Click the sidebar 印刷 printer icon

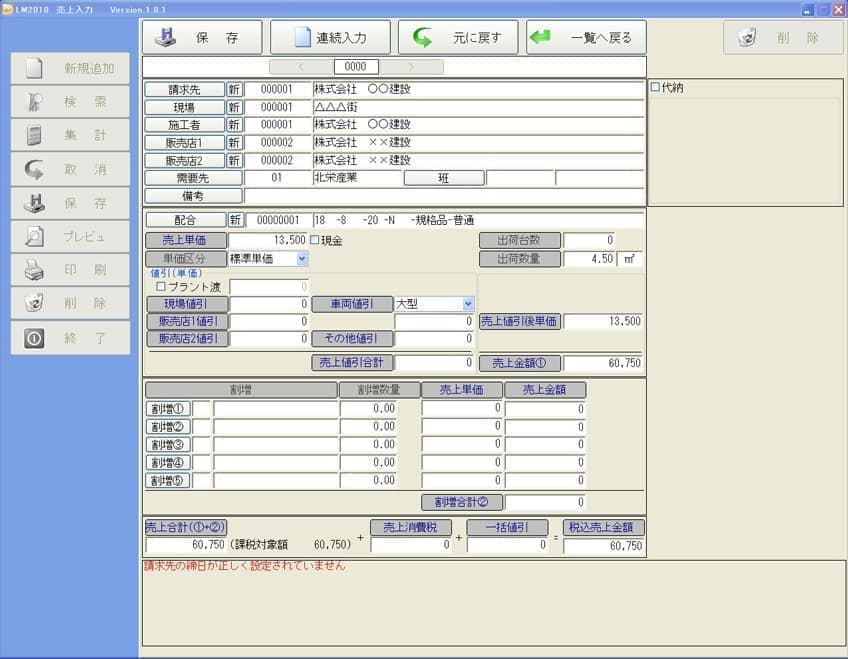pos(34,270)
